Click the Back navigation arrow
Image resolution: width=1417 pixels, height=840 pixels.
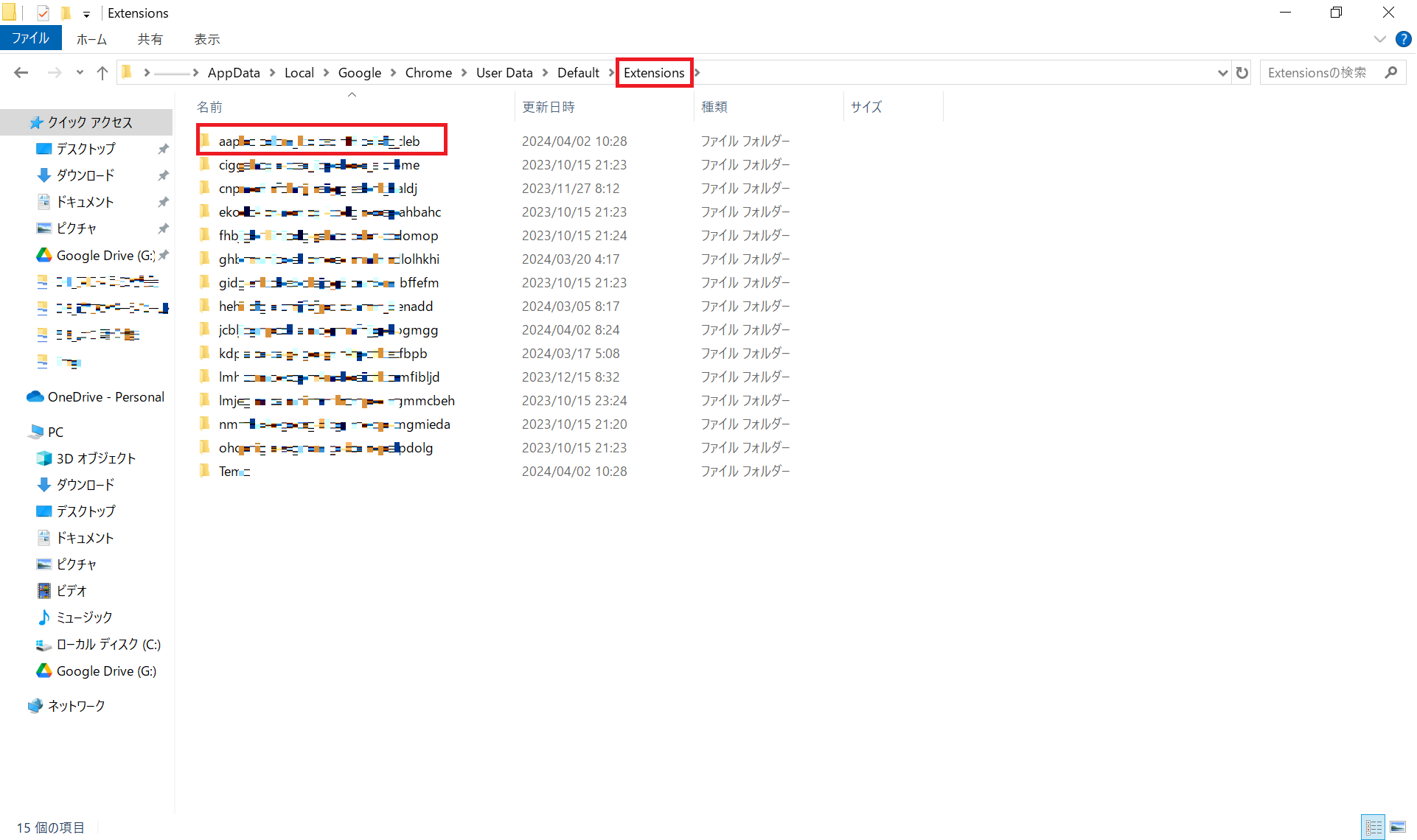21,72
